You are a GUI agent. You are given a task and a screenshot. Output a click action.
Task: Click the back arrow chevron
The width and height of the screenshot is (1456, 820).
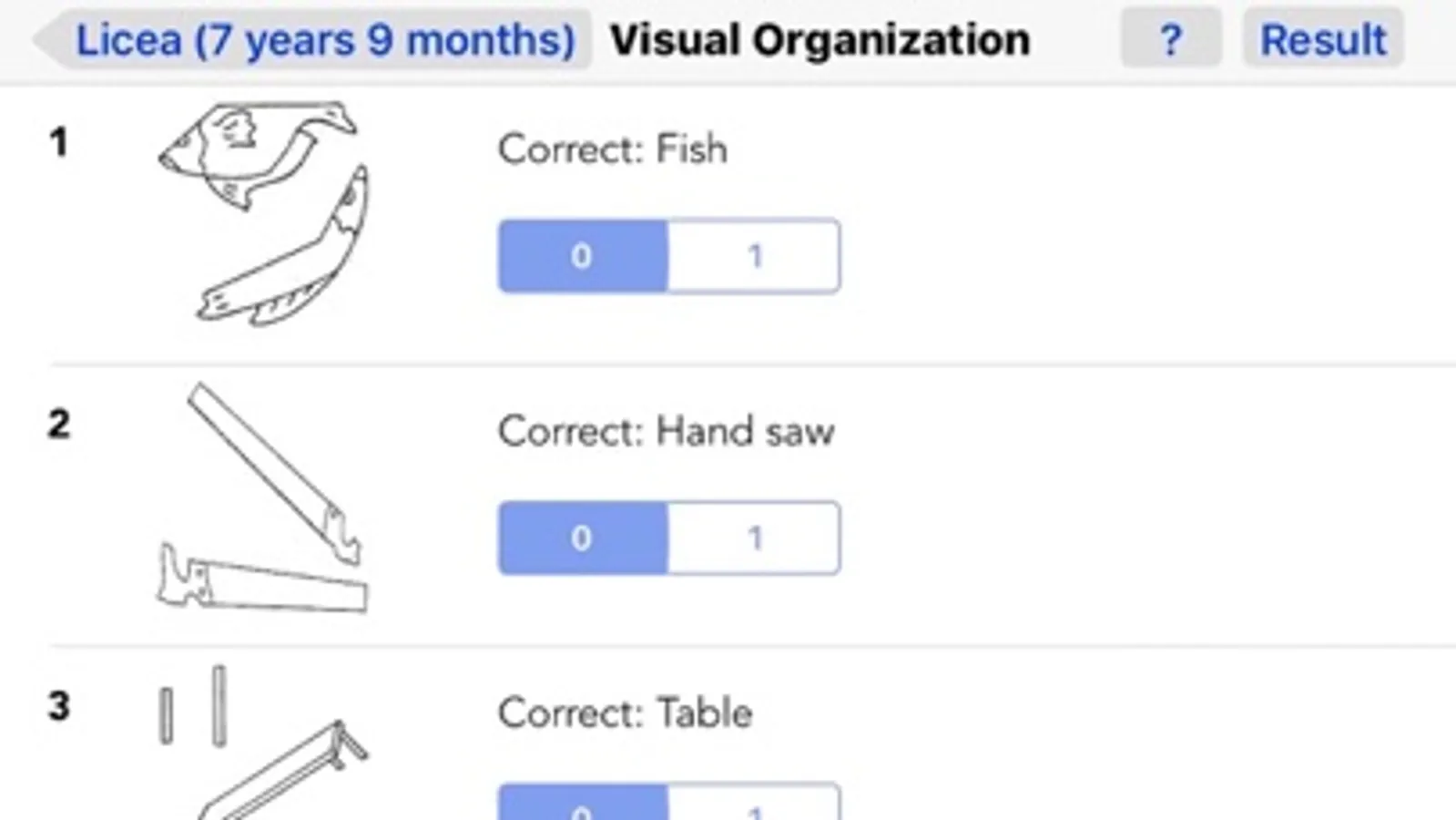[x=47, y=40]
